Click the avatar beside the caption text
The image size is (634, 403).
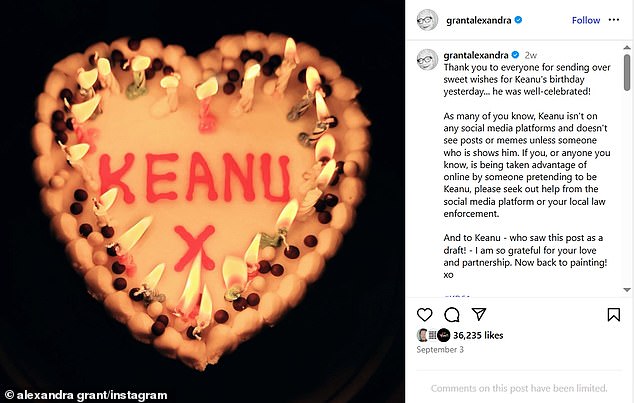tap(427, 56)
